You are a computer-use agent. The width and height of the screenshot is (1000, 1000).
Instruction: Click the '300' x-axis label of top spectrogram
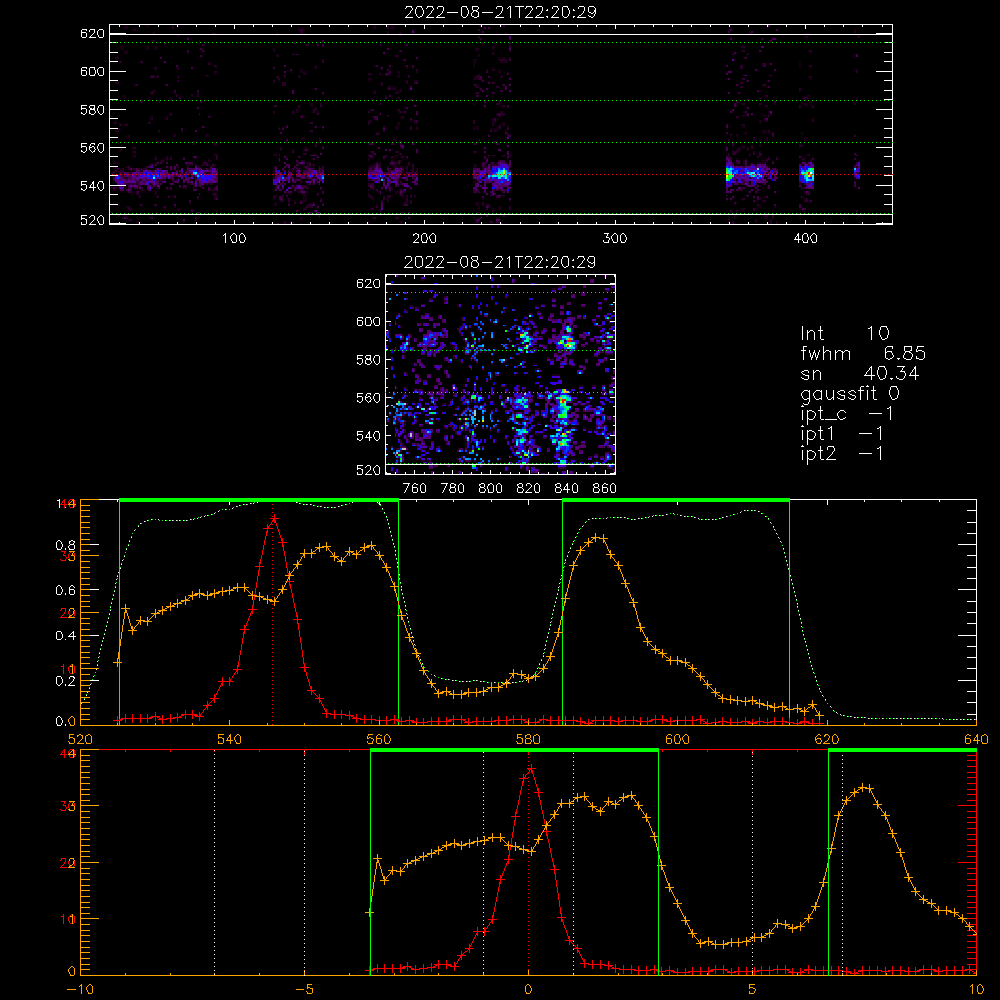(x=615, y=239)
